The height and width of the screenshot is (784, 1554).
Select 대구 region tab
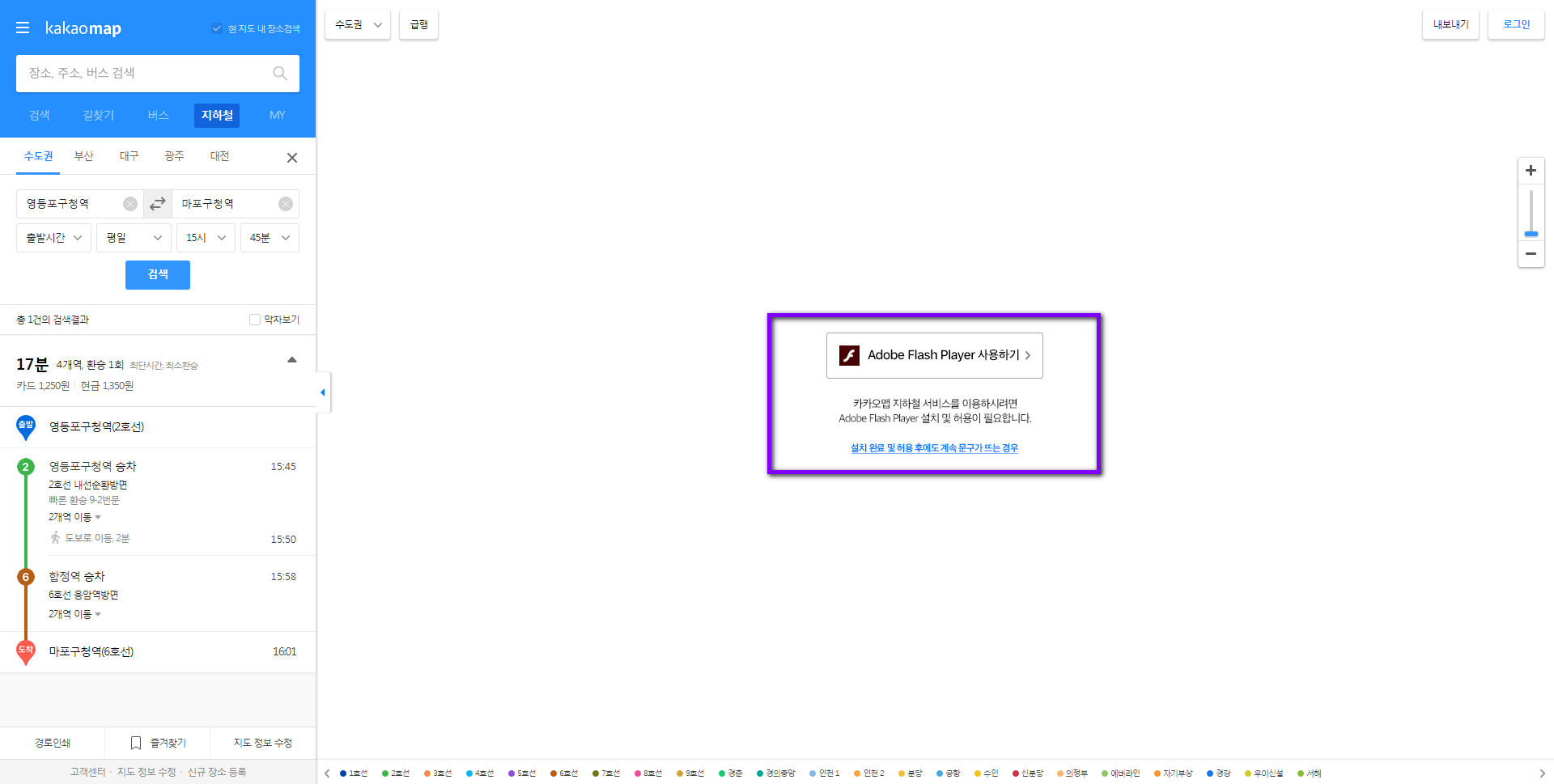[129, 156]
